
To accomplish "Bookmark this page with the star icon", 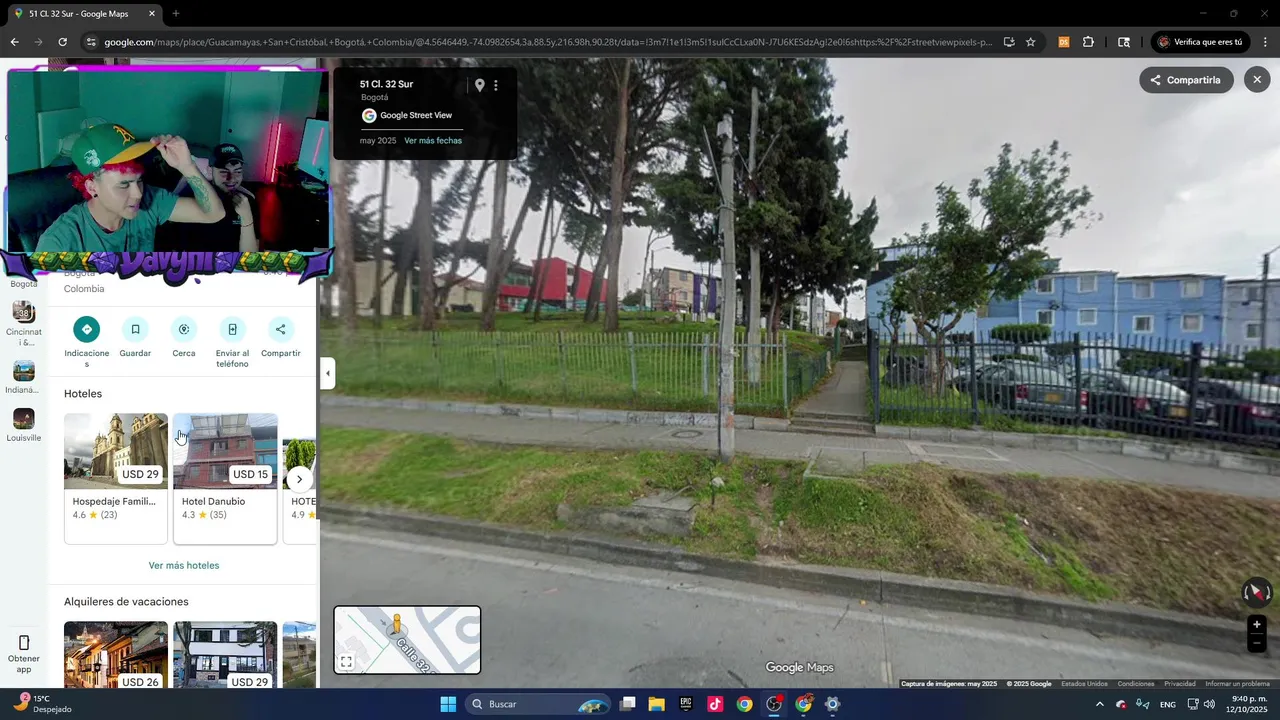I will (1030, 42).
